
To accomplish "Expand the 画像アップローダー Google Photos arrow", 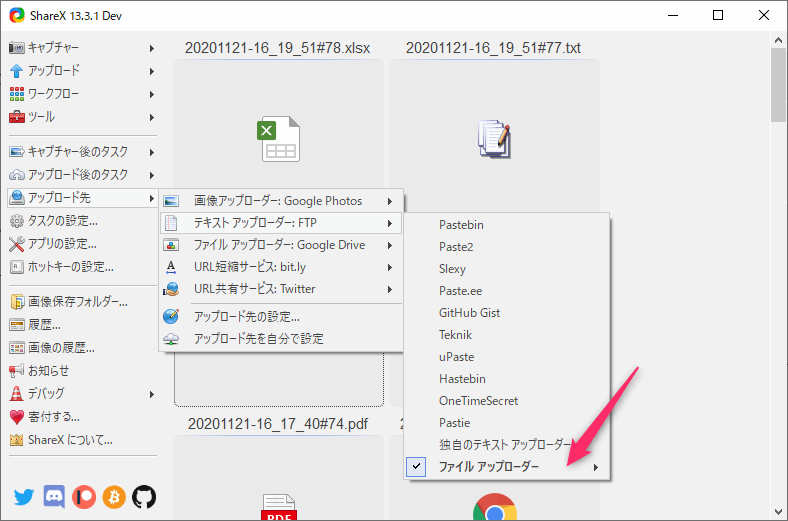I will tap(389, 201).
